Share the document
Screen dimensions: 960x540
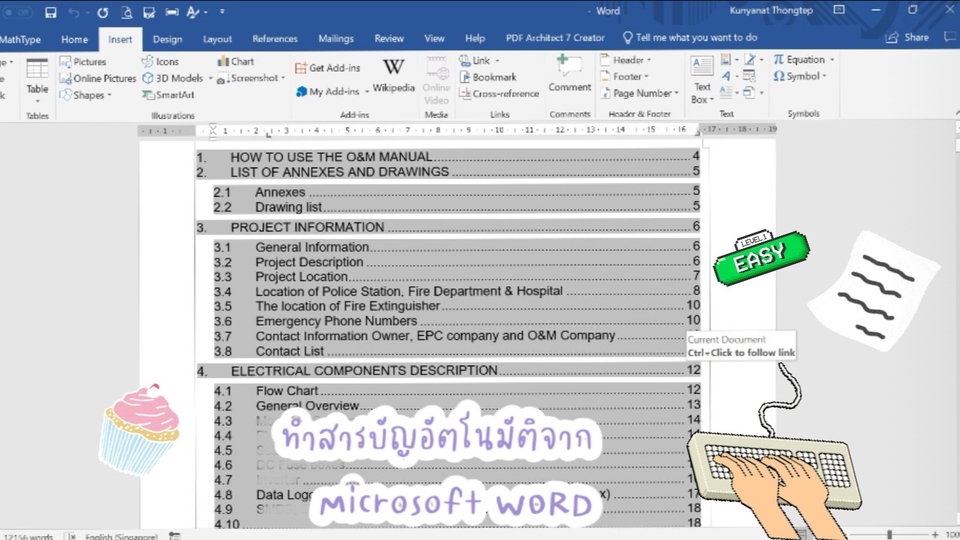907,38
